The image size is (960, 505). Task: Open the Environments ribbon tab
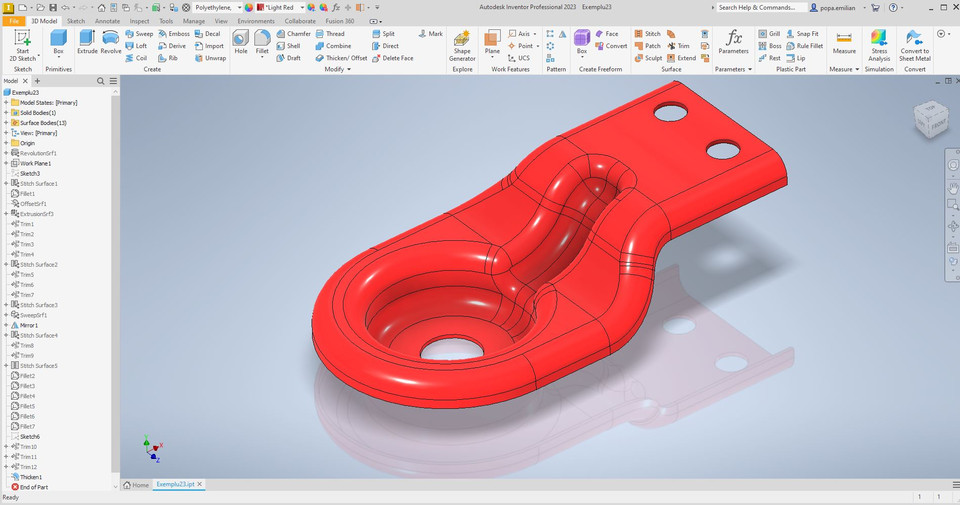(256, 21)
